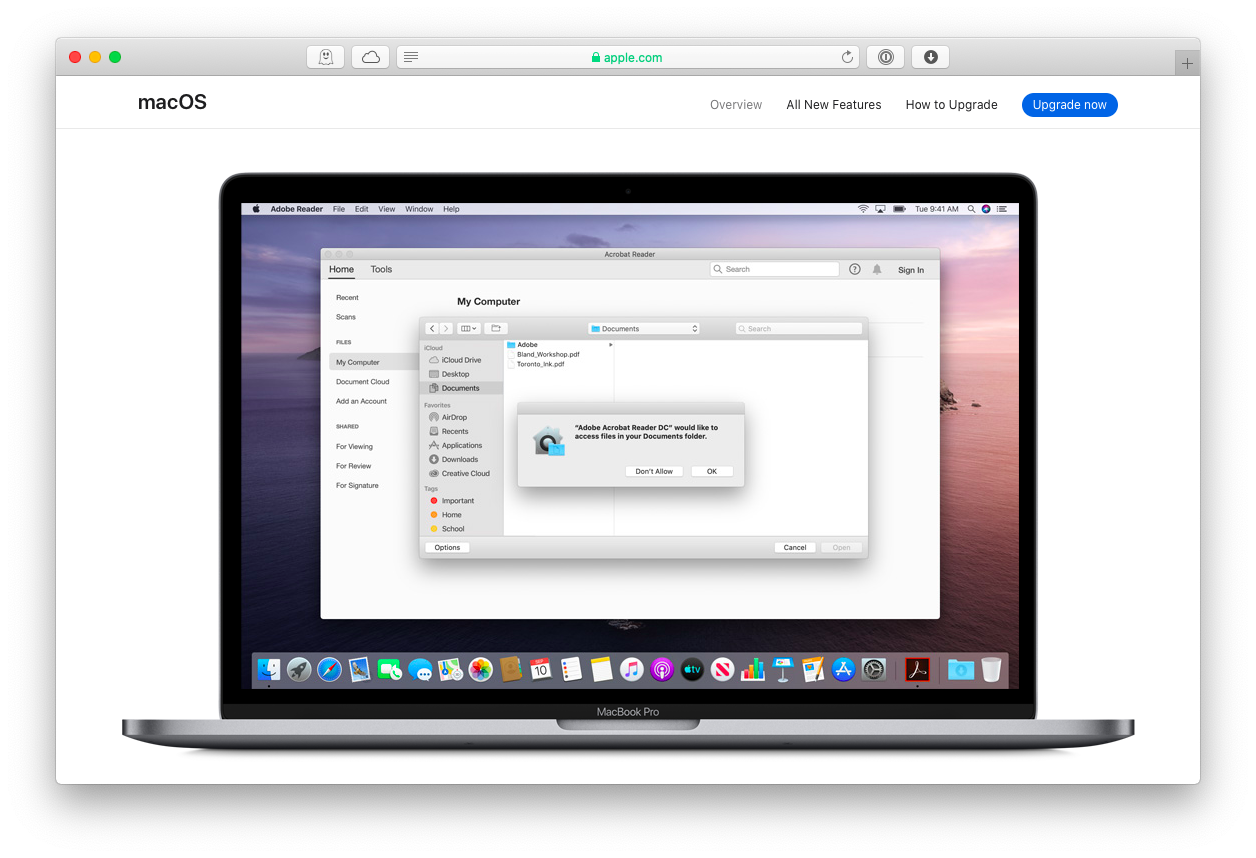Screen dimensions: 1256x858
Task: Click the Ghostery ghost icon in Safari toolbar
Action: pos(325,57)
